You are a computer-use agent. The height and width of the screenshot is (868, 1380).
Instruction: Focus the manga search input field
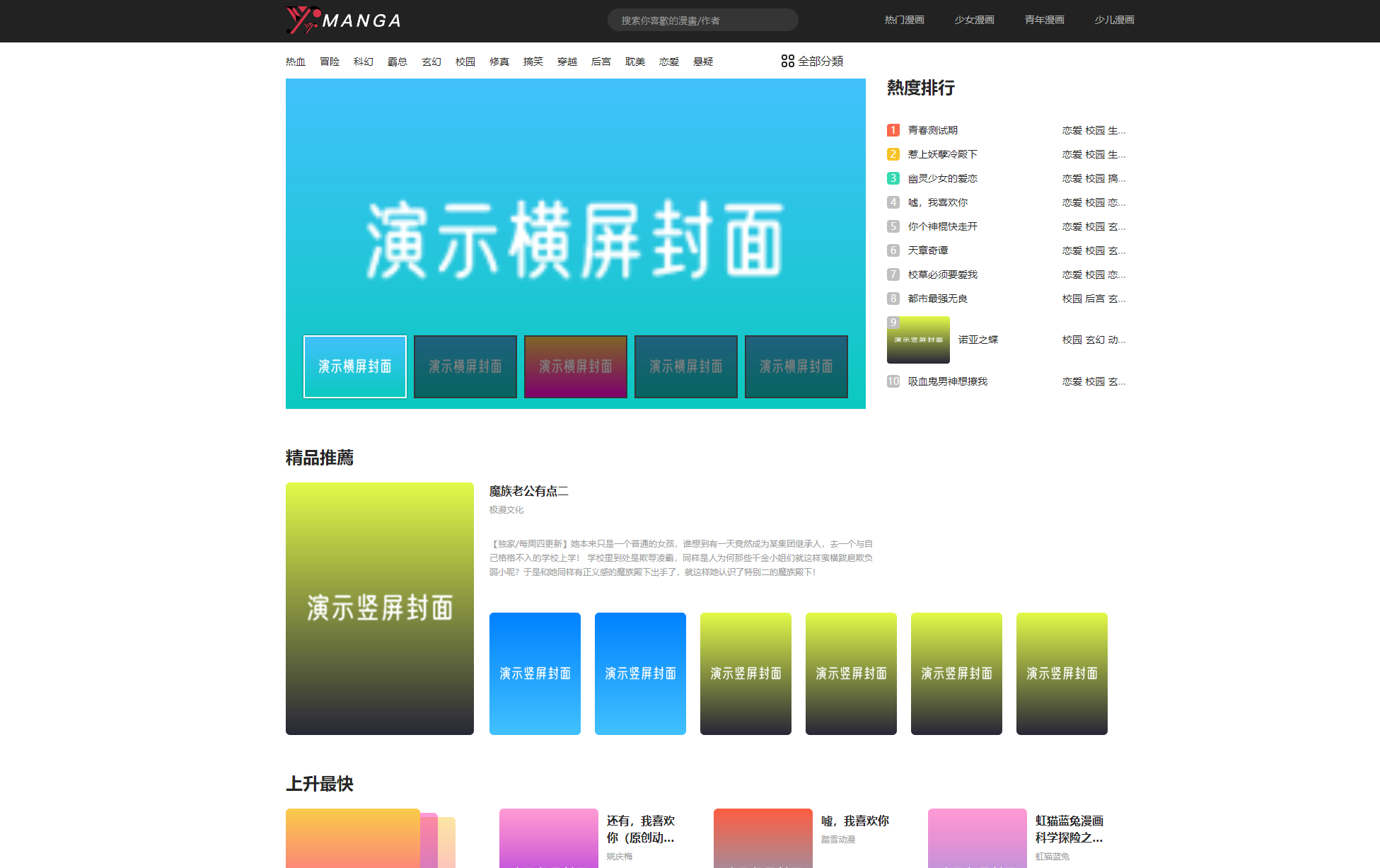702,21
